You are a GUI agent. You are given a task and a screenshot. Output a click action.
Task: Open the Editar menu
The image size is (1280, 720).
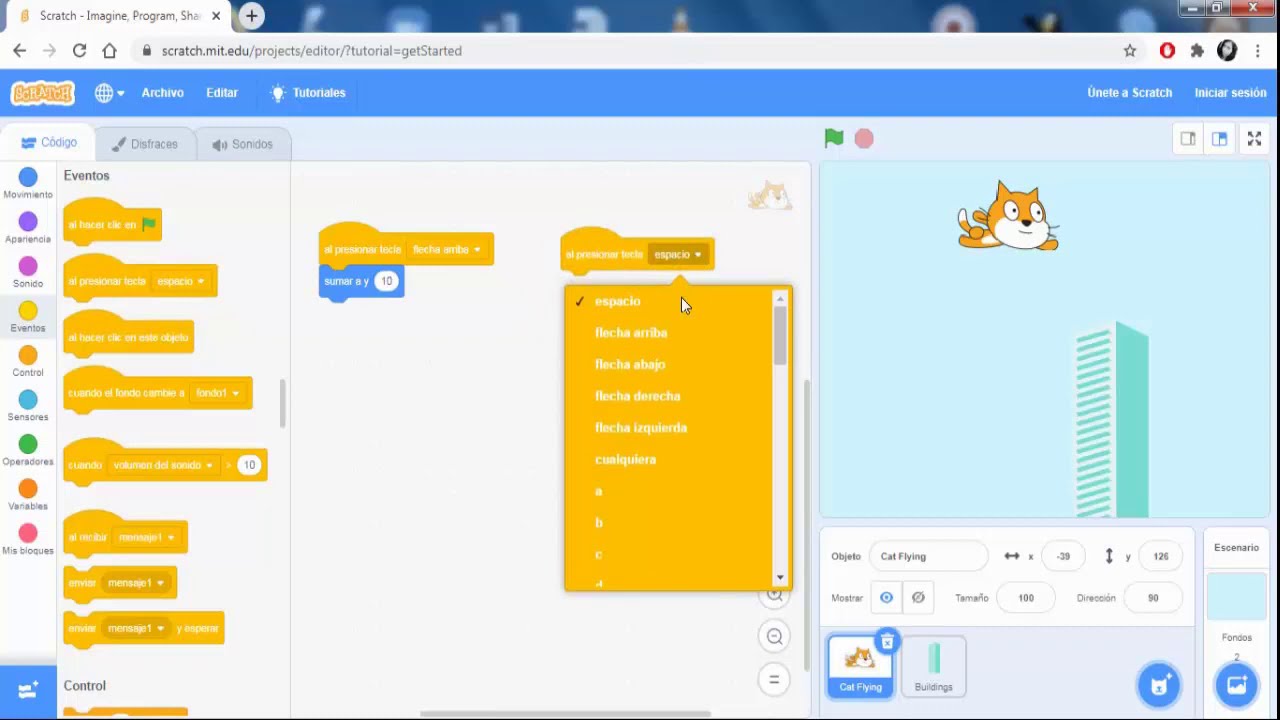[x=222, y=93]
